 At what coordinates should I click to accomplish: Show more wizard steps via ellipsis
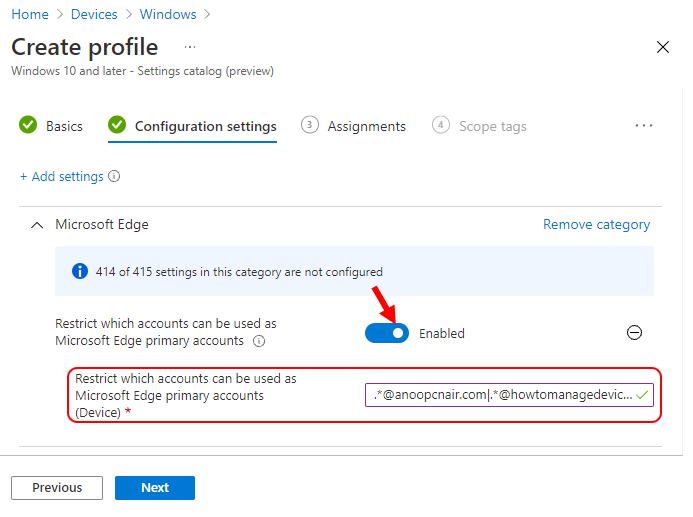pos(644,125)
